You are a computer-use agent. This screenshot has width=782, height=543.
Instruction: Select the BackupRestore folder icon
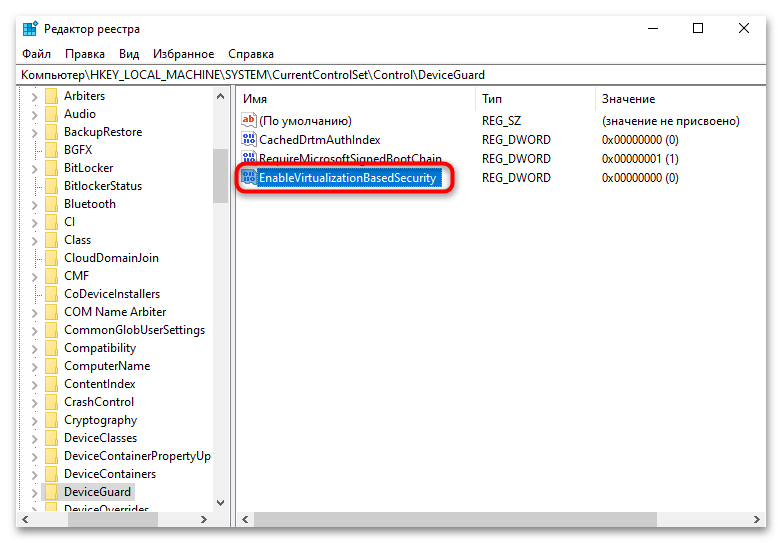pos(51,132)
